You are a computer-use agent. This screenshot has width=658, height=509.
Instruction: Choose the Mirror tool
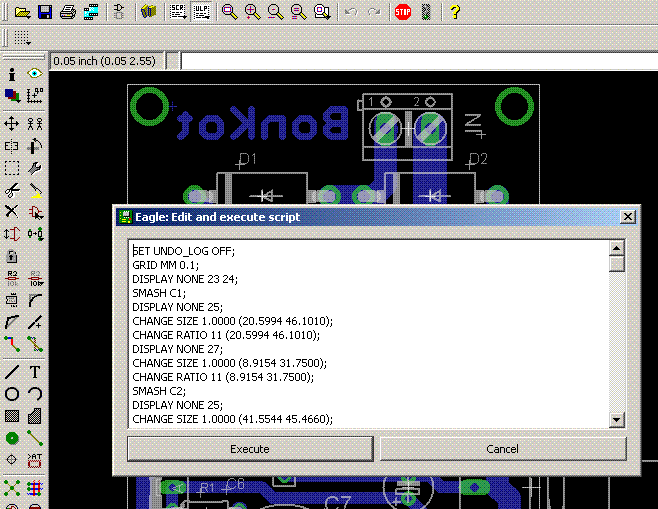11,146
